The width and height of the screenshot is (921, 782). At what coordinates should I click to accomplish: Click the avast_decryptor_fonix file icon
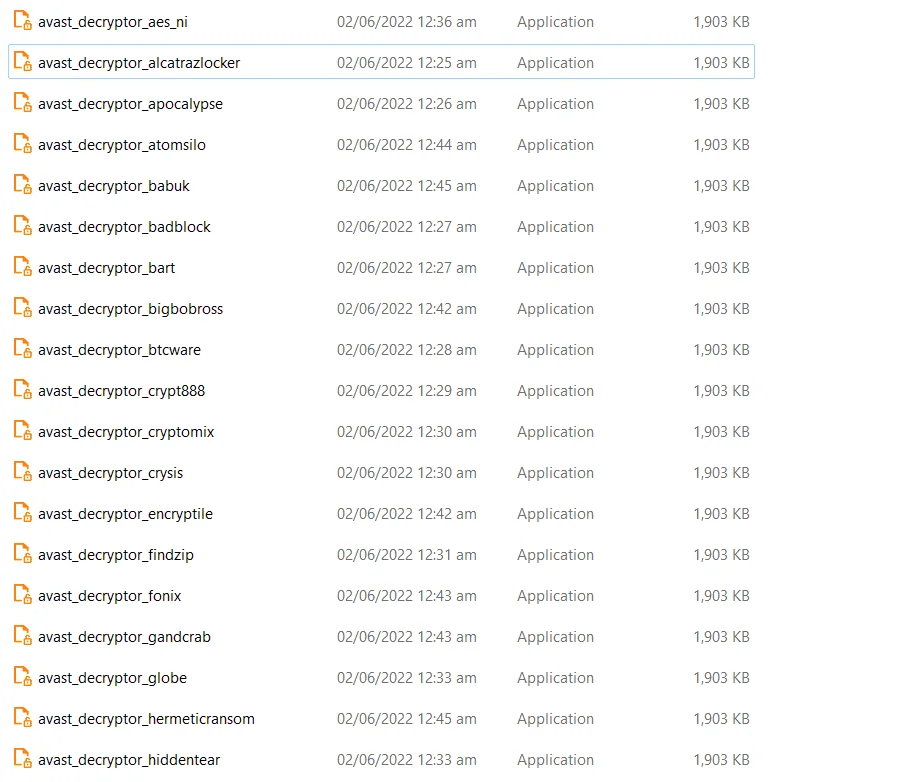[x=23, y=595]
